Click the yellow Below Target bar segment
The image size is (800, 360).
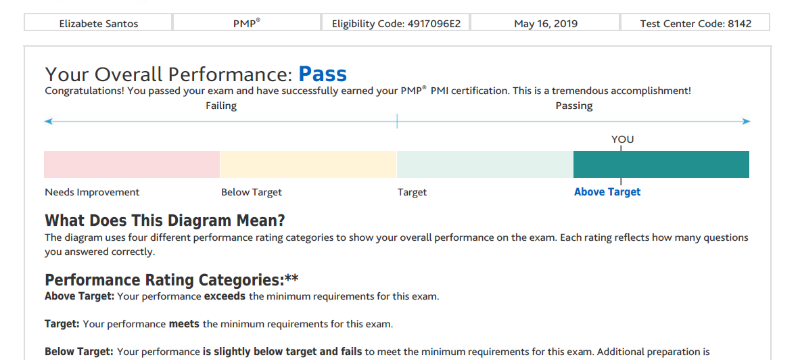(308, 164)
